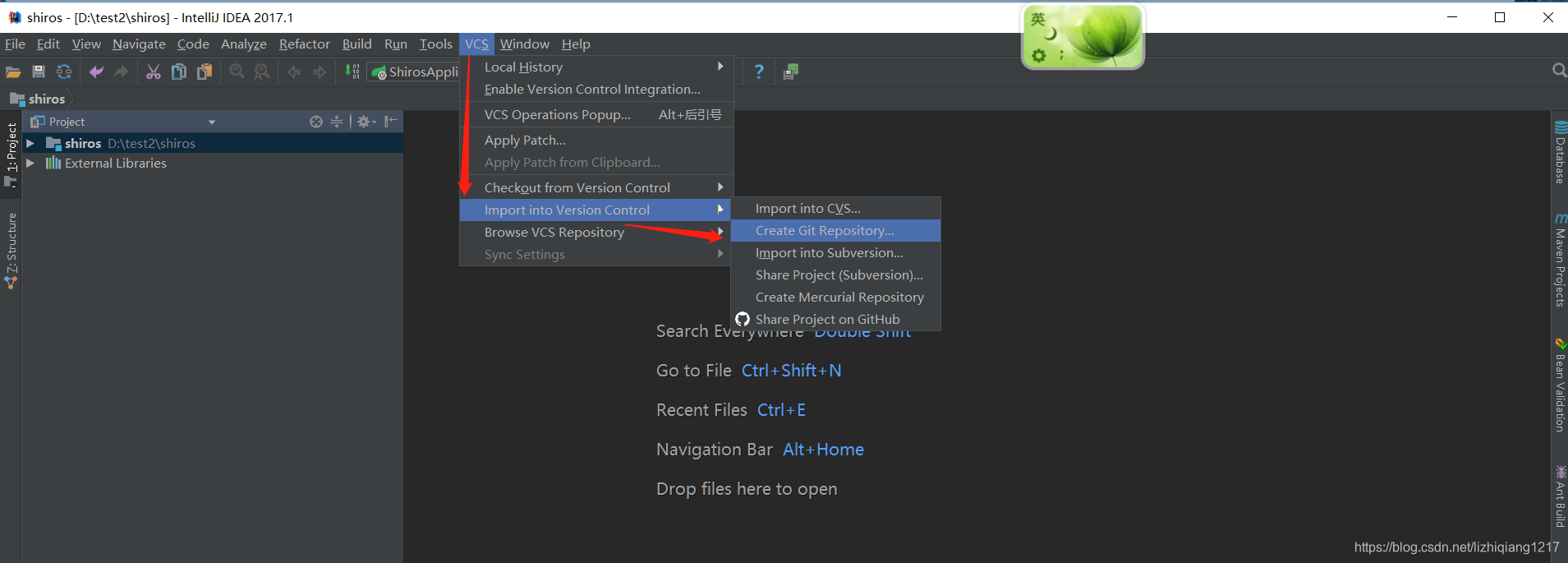Choose VCS Operations Popup menu entry
The image size is (1568, 563).
596,114
